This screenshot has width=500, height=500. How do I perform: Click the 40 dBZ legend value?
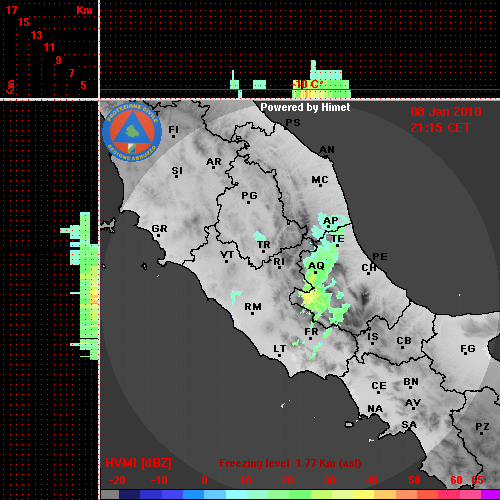pyautogui.click(x=372, y=480)
